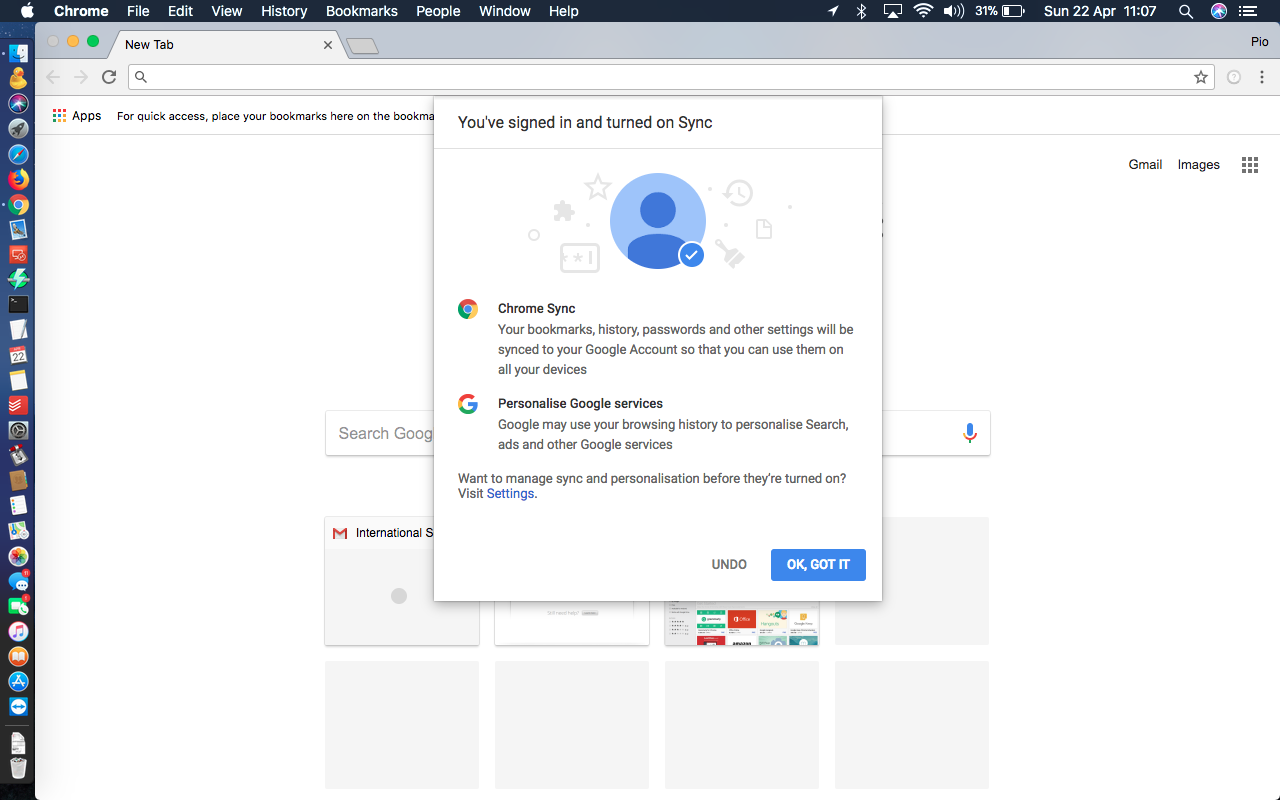Screen dimensions: 1280x800
Task: Open Chrome's three-dot menu
Action: (1261, 77)
